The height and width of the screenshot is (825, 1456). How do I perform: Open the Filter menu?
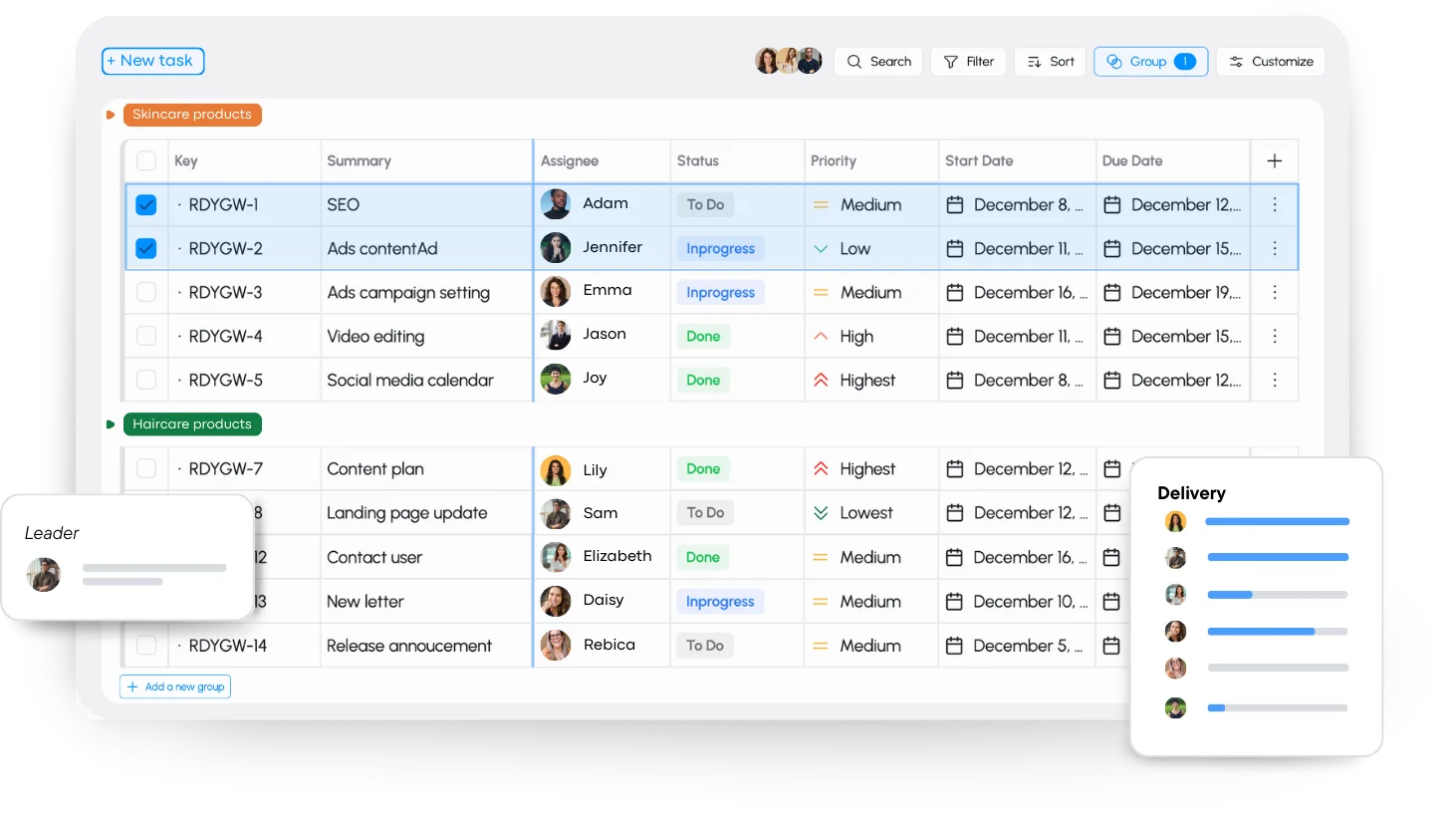(x=969, y=62)
